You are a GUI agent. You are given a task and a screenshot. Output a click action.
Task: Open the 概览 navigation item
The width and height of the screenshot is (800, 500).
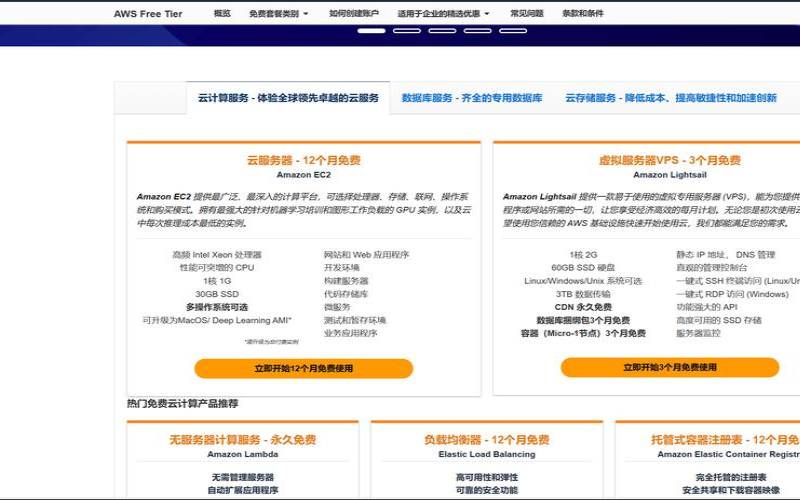[x=222, y=14]
